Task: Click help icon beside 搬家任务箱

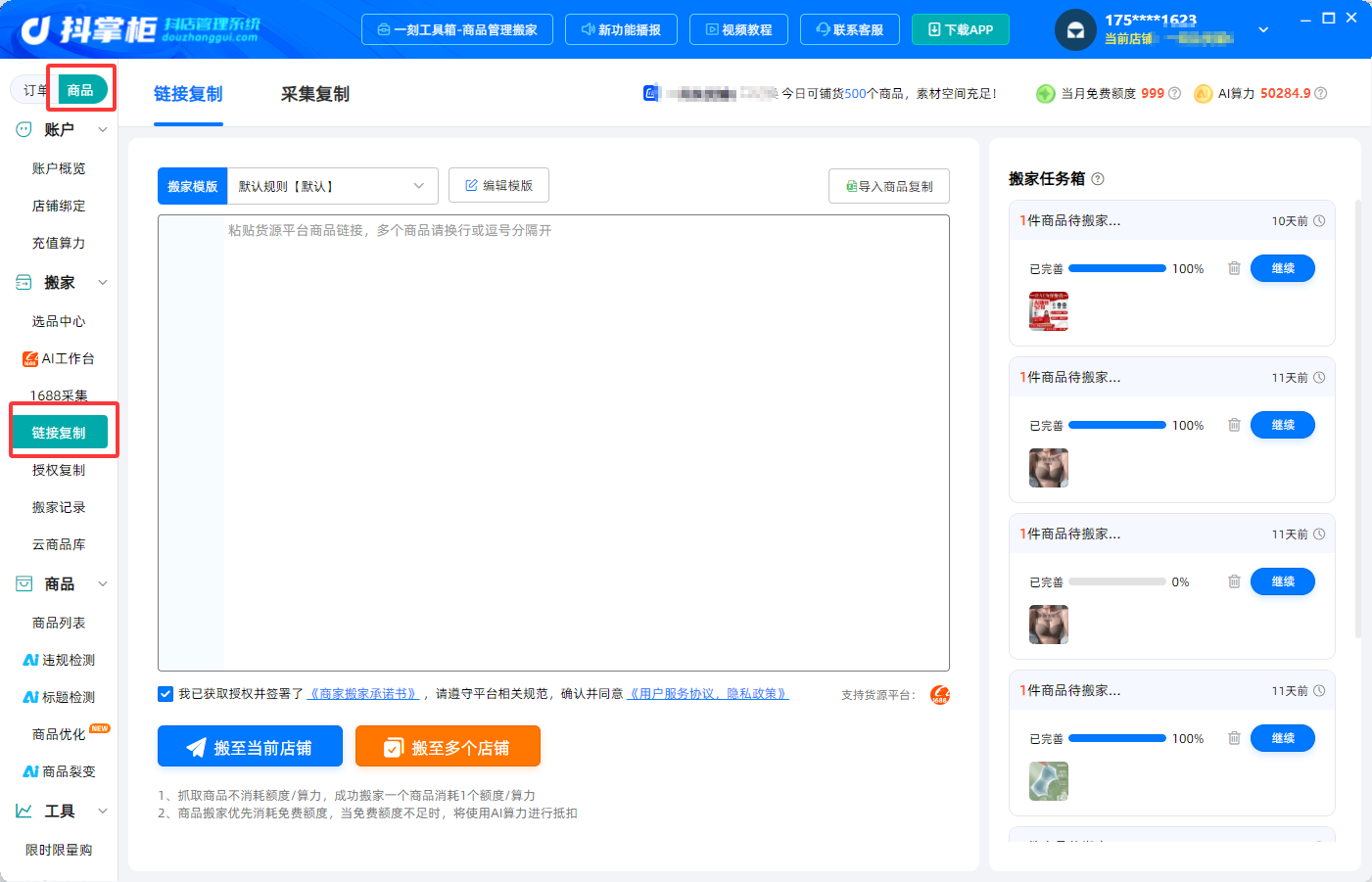Action: [x=1098, y=179]
